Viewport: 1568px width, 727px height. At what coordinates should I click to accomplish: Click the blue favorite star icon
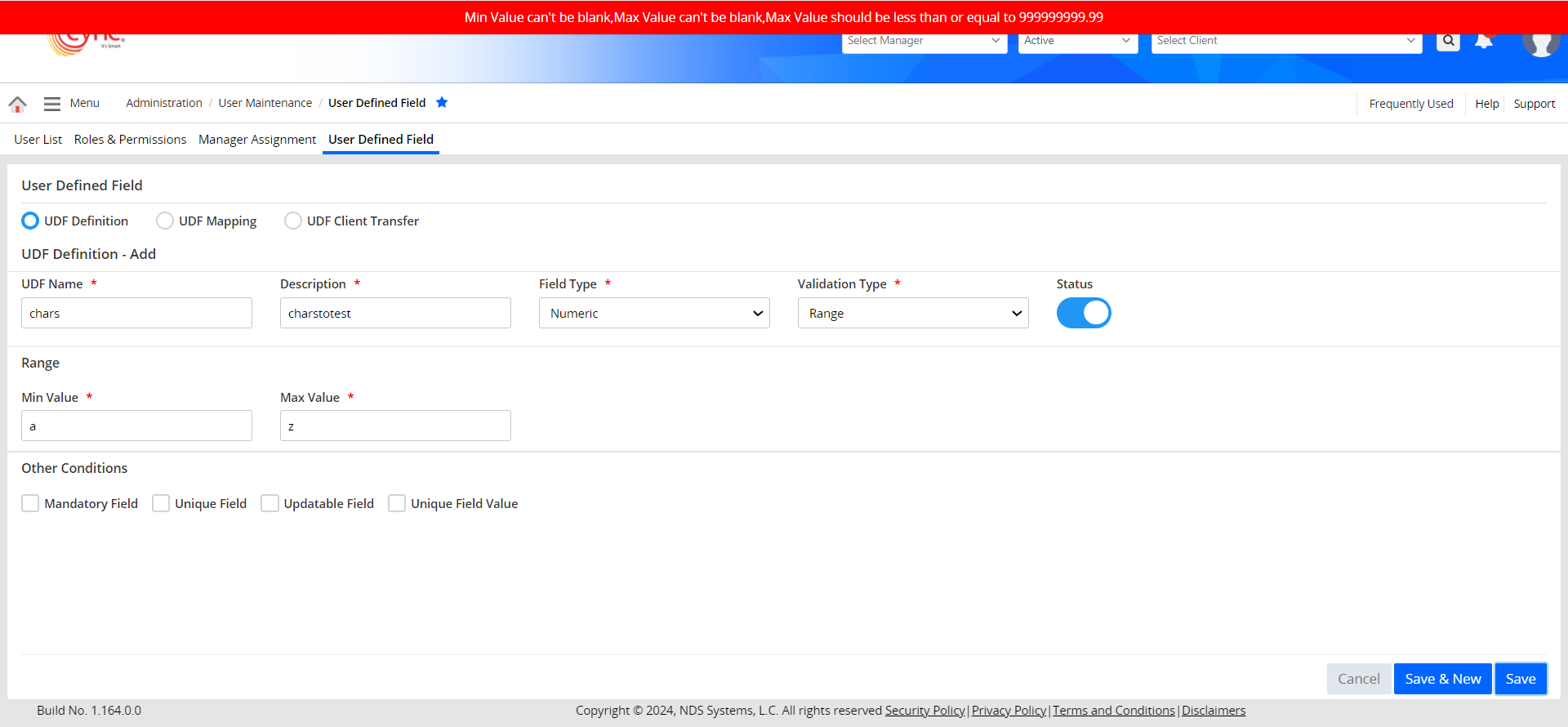coord(442,102)
